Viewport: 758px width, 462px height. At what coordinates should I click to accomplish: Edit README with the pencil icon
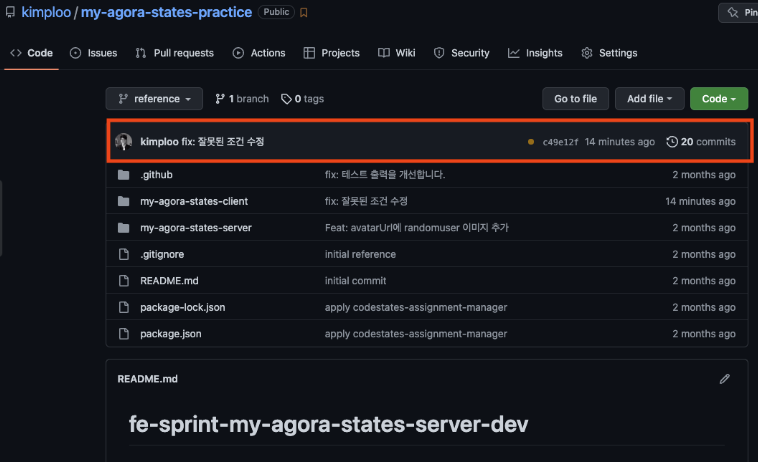(x=724, y=379)
